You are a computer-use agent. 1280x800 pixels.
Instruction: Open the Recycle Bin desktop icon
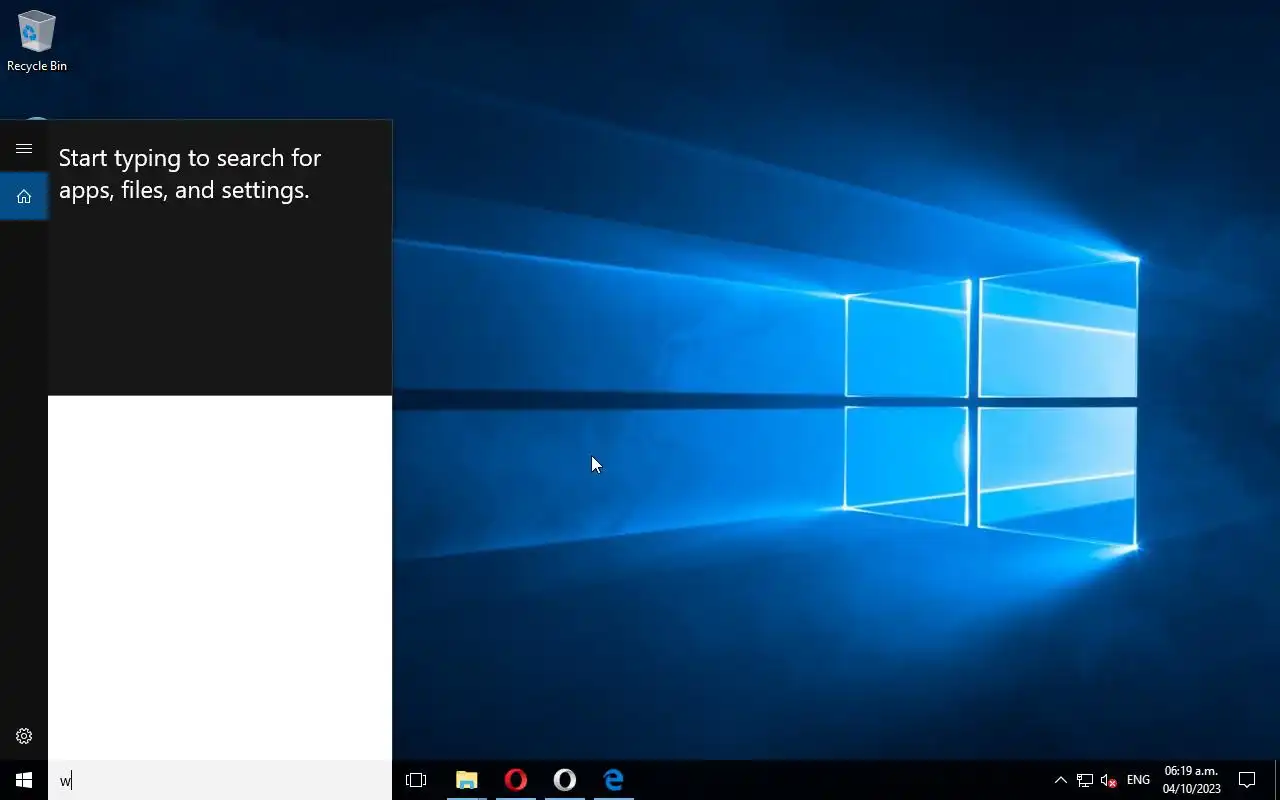click(x=37, y=41)
